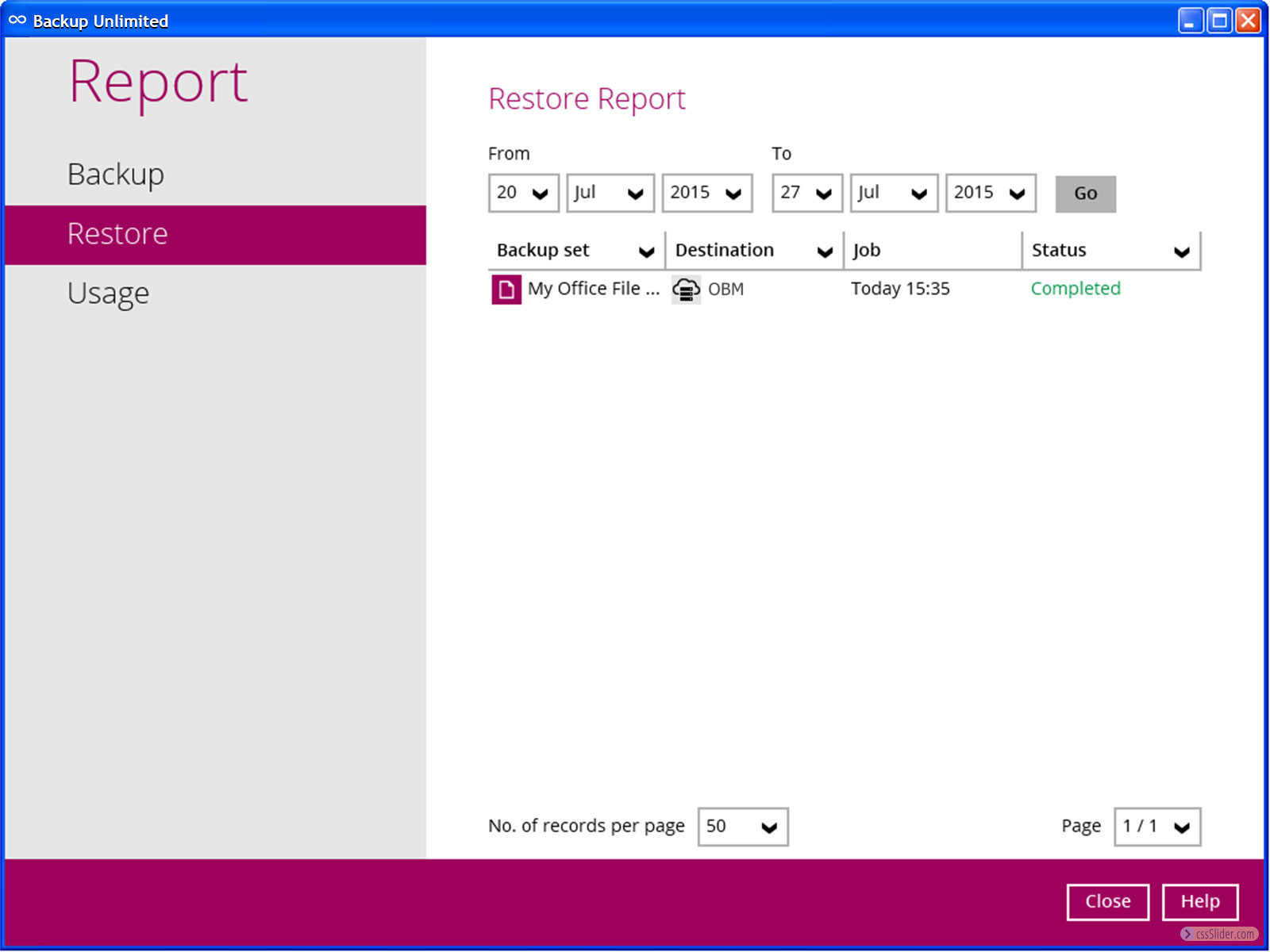
Task: Expand the From day dropdown showing 20
Action: [523, 194]
